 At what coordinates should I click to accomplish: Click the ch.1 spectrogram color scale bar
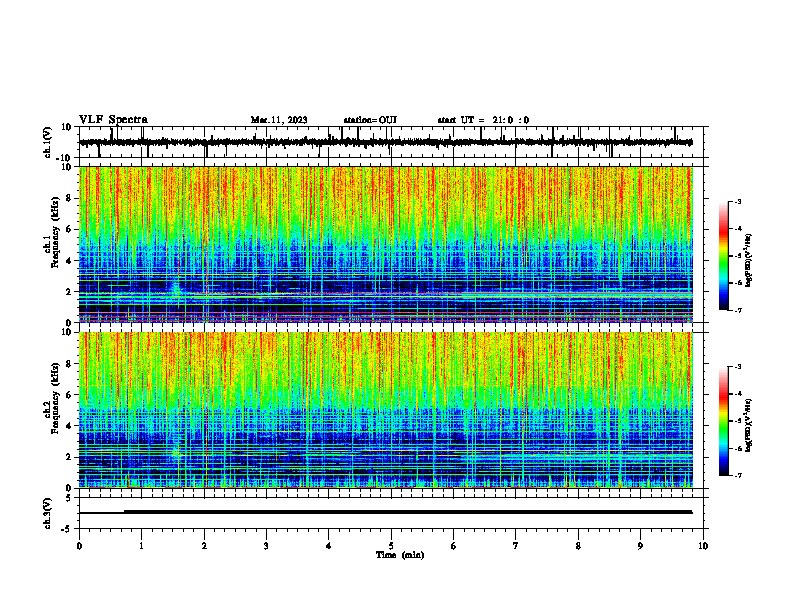[x=724, y=256]
